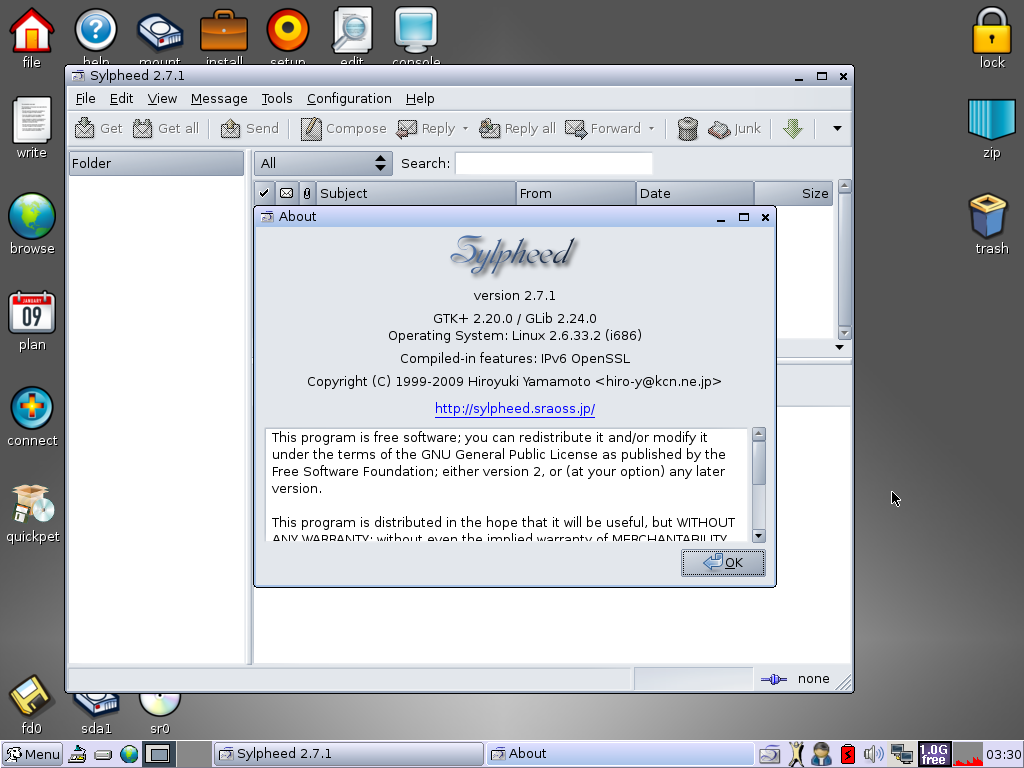Sort by Date column header
Image resolution: width=1024 pixels, height=768 pixels.
pos(695,193)
